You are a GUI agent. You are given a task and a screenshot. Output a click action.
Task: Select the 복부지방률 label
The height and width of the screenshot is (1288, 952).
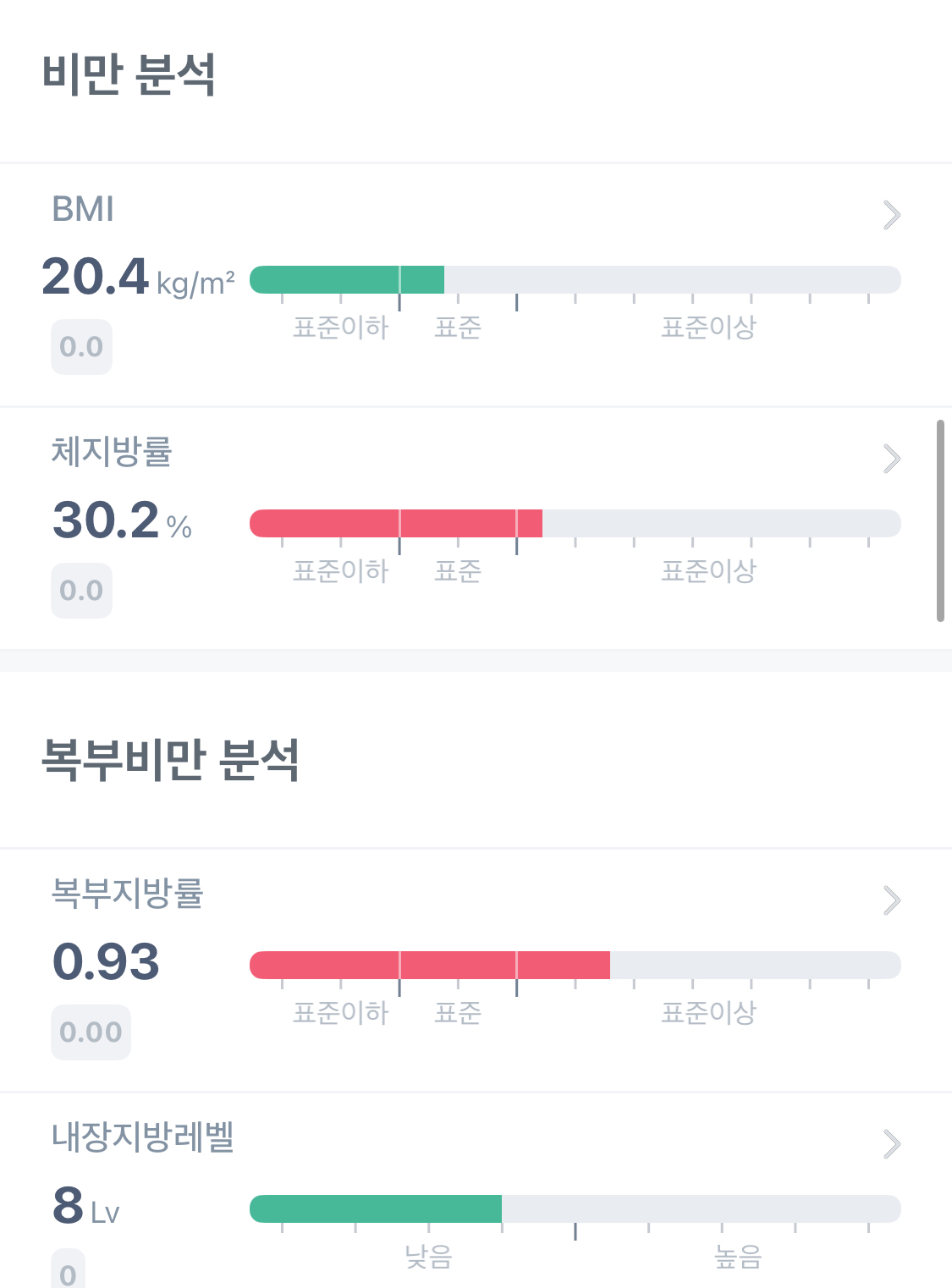pyautogui.click(x=128, y=894)
